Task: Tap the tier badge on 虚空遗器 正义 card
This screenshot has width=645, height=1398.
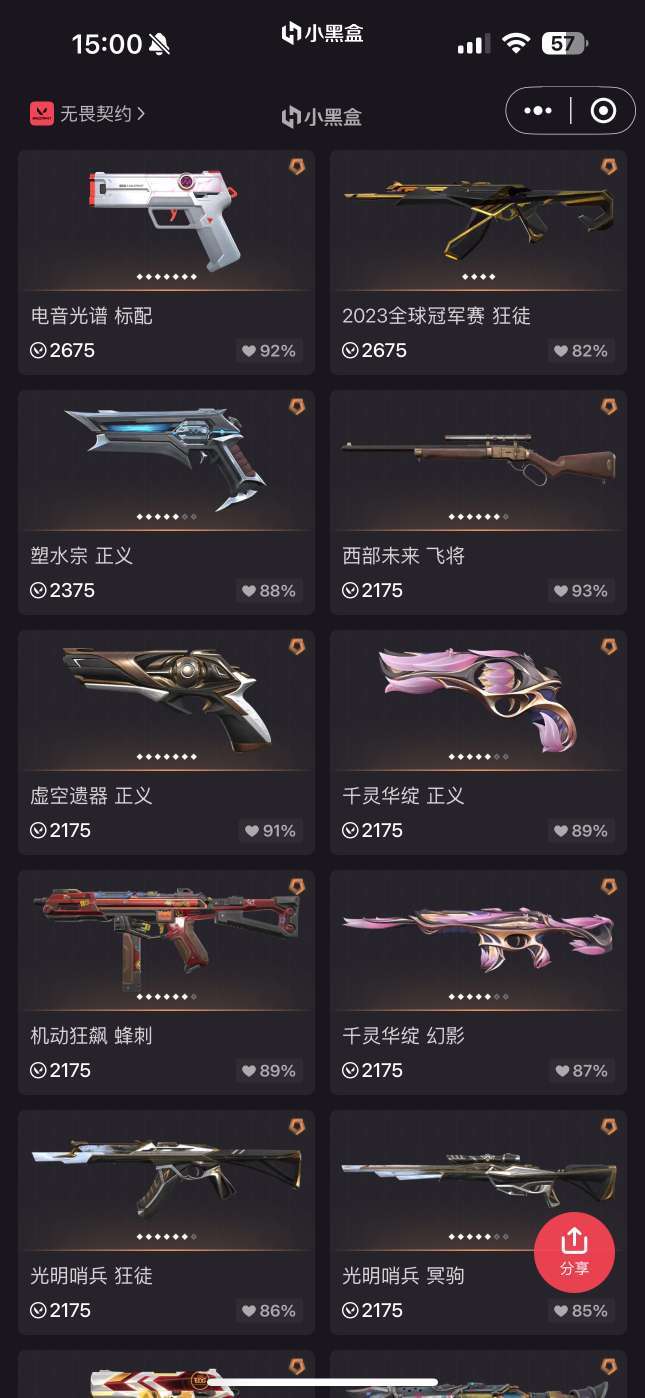Action: [296, 647]
